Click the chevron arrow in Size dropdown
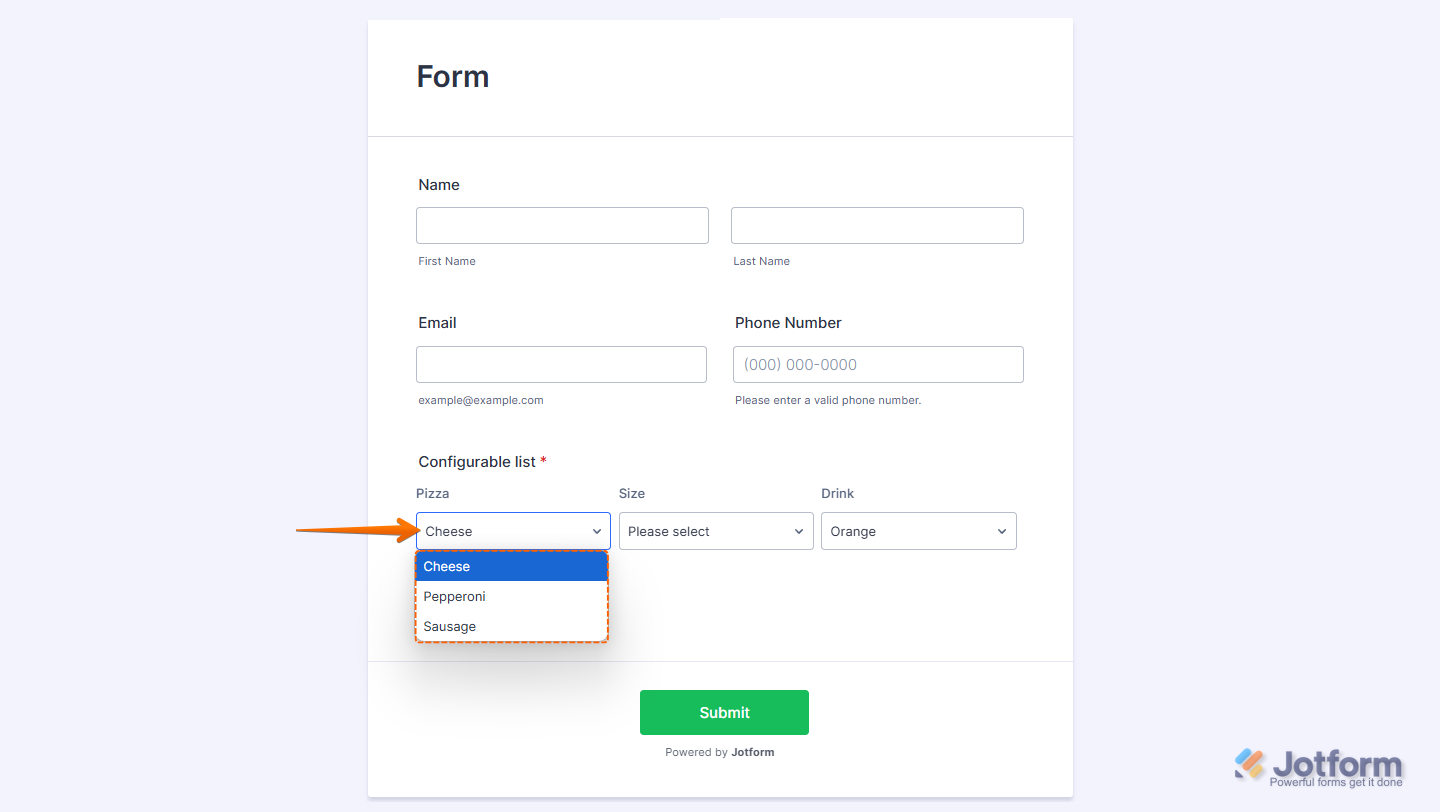This screenshot has width=1440, height=812. [x=799, y=532]
